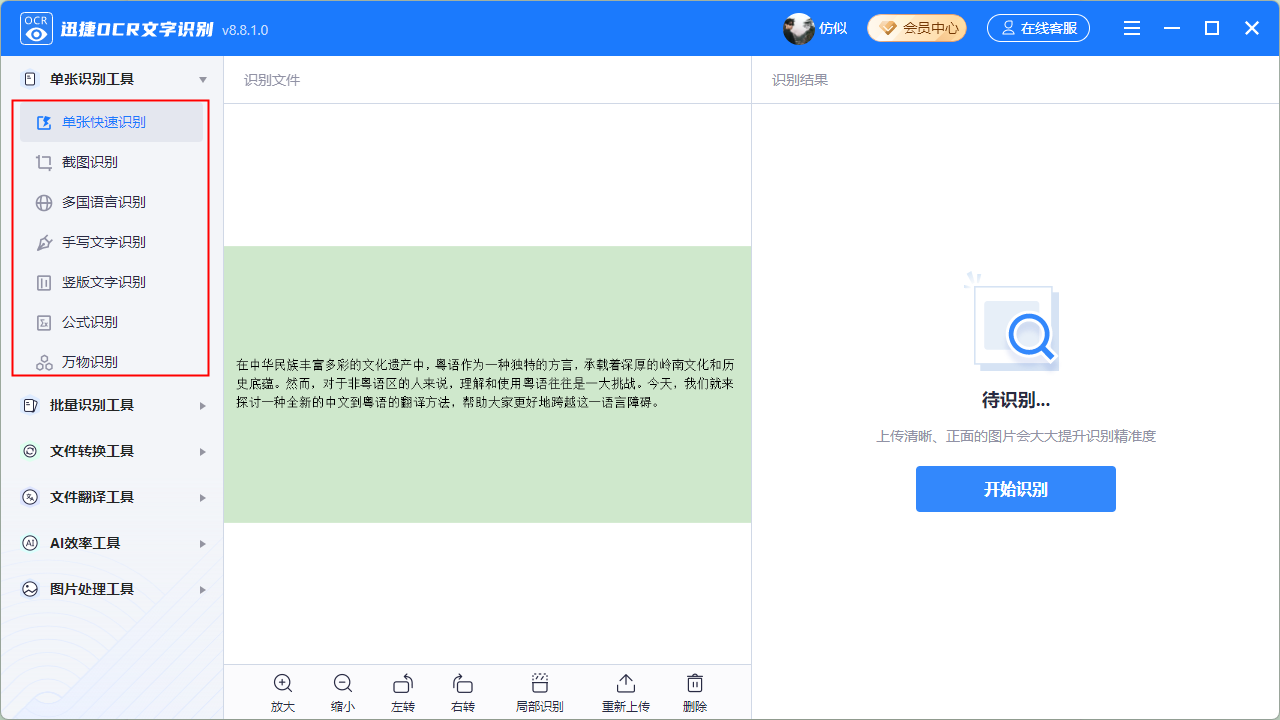Click the 待识别... status text
The width and height of the screenshot is (1280, 720).
tap(1016, 400)
